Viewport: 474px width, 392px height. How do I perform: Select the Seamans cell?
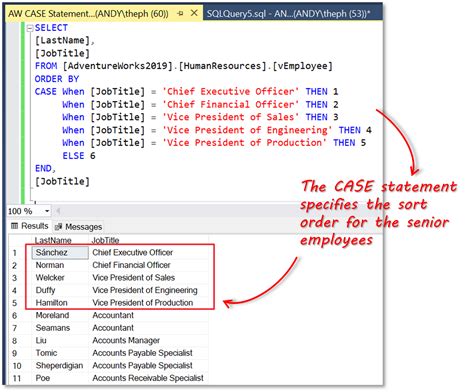(x=60, y=328)
